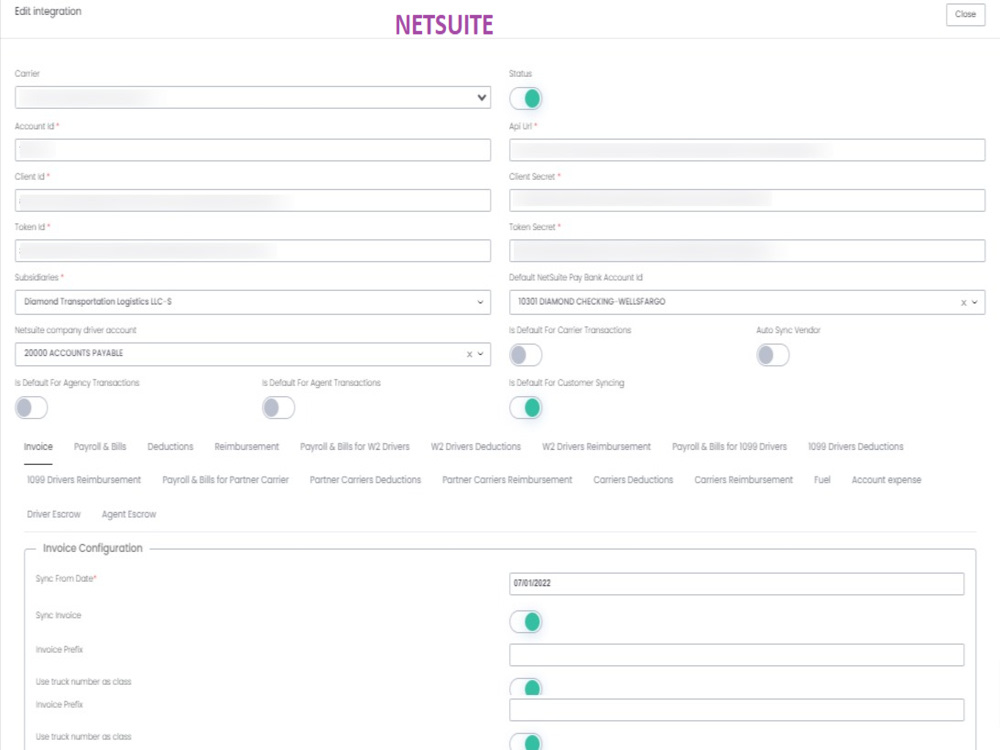Open Partner Carriers Deductions tab
The width and height of the screenshot is (1000, 750).
tap(365, 480)
